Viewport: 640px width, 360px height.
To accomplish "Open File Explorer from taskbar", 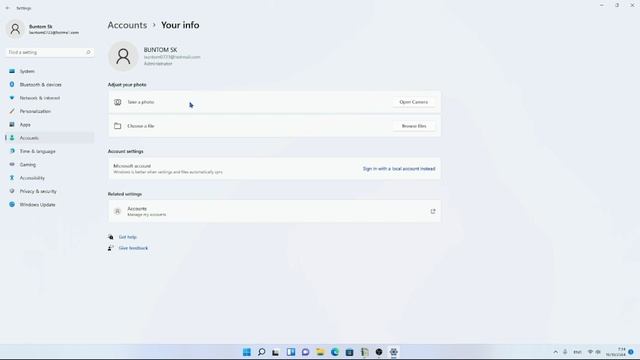I will coord(320,352).
